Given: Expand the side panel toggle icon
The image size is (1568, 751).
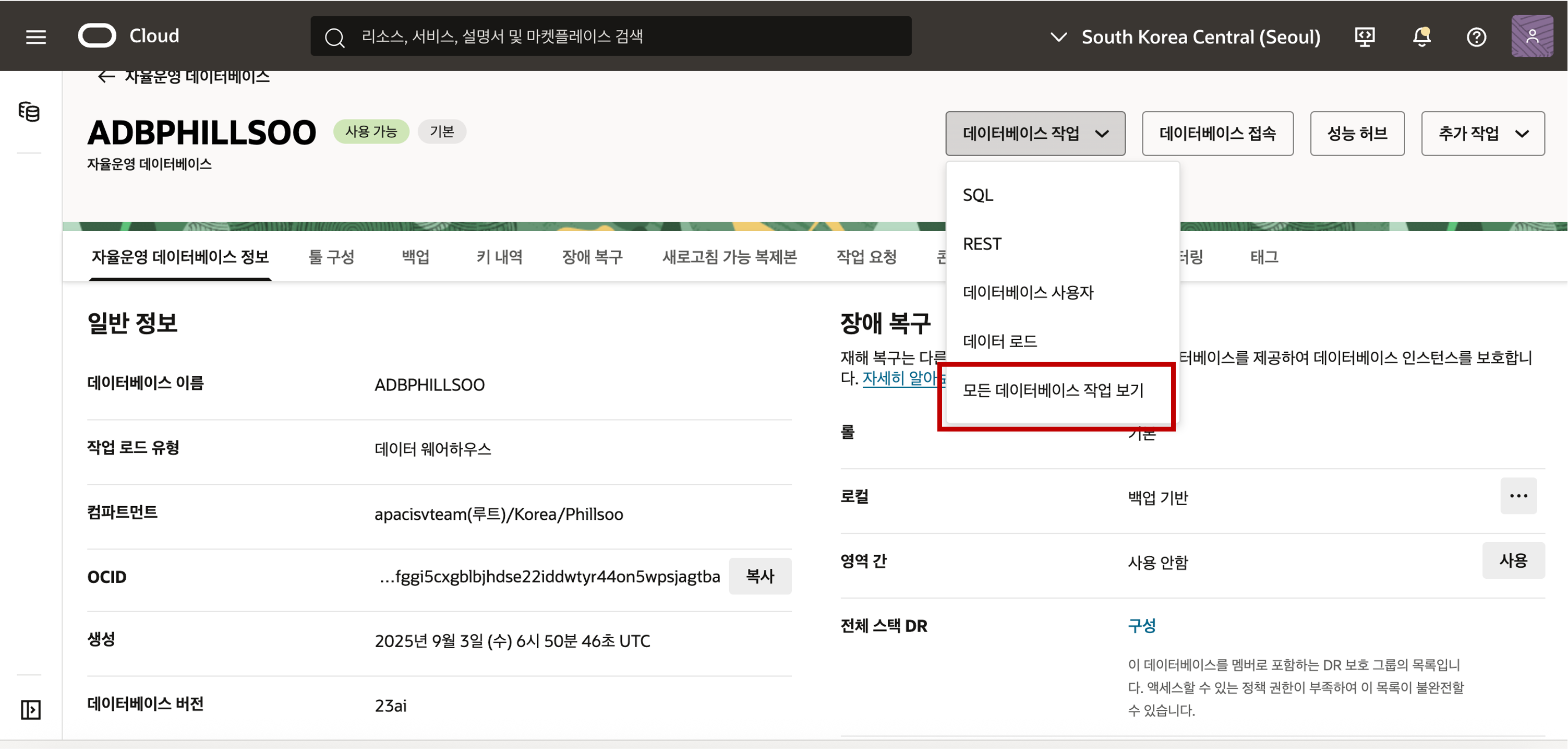Looking at the screenshot, I should pyautogui.click(x=30, y=709).
